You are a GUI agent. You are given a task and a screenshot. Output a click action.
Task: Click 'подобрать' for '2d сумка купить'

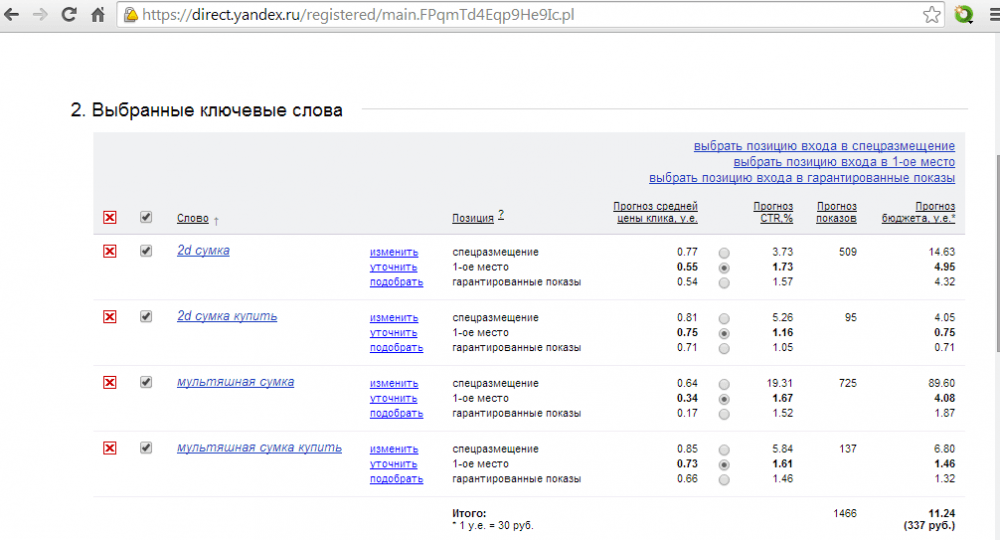click(x=396, y=347)
